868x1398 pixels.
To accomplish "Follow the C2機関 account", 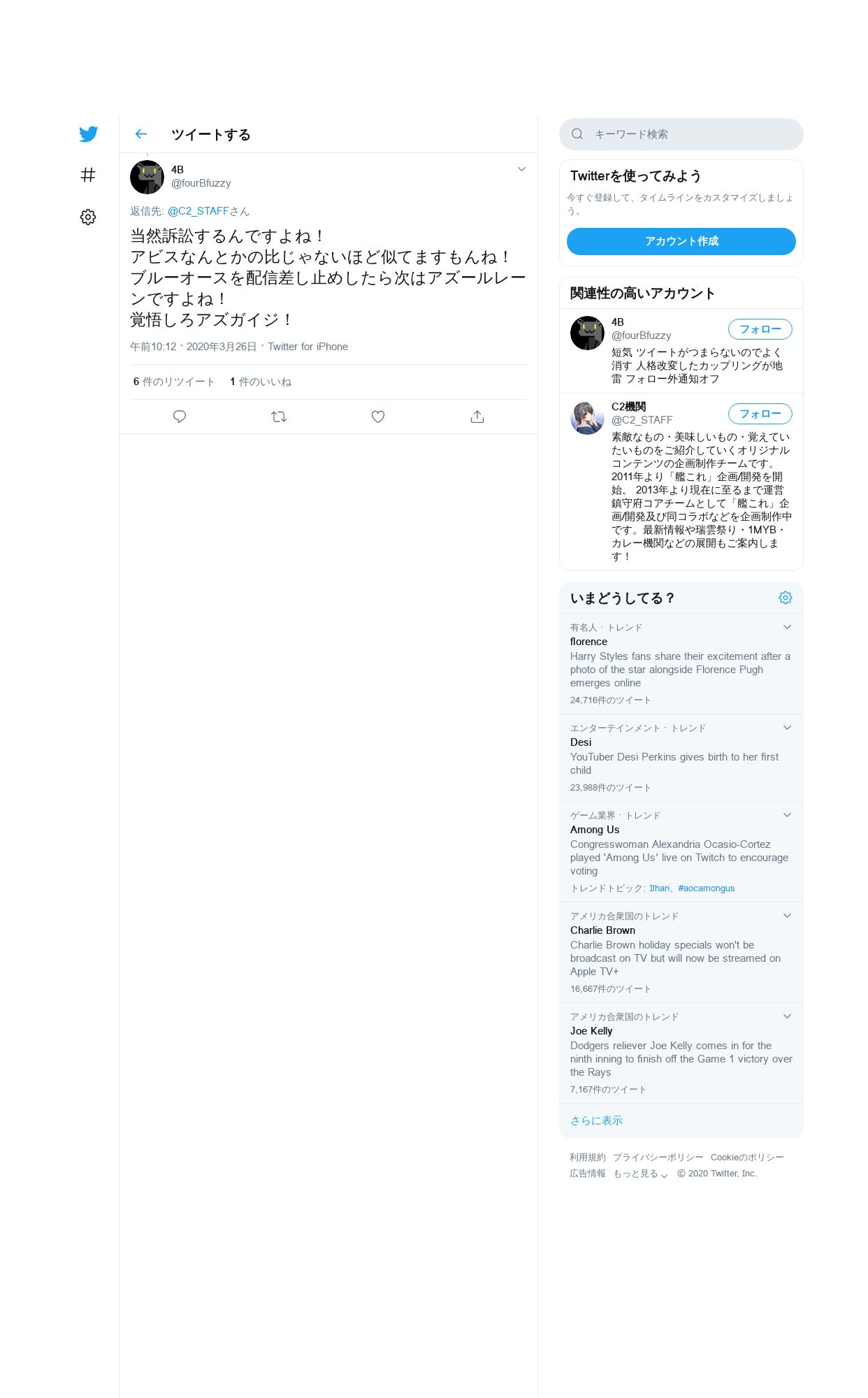I will 760,414.
